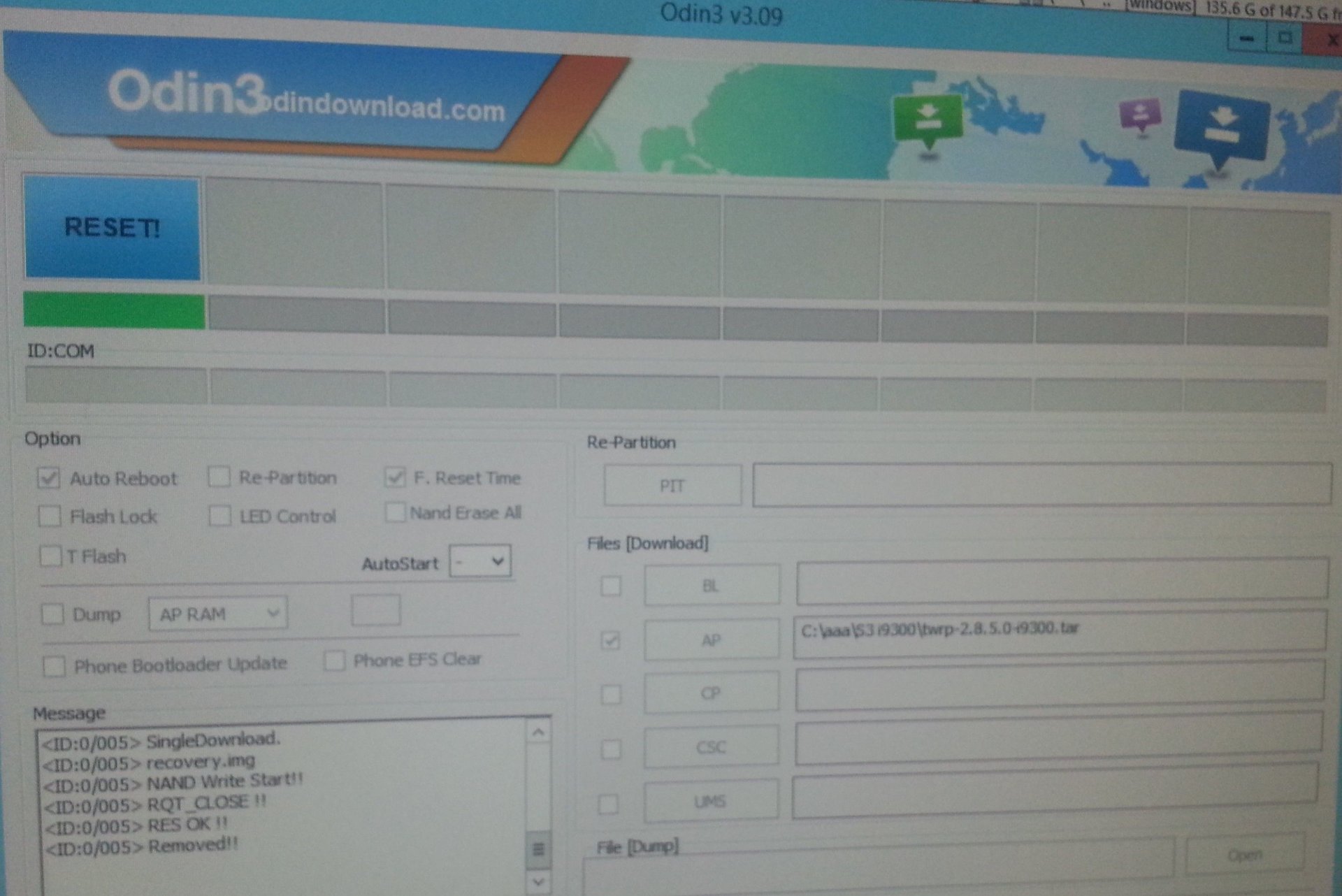Click the CP file path field
The height and width of the screenshot is (896, 1342).
[x=1060, y=686]
